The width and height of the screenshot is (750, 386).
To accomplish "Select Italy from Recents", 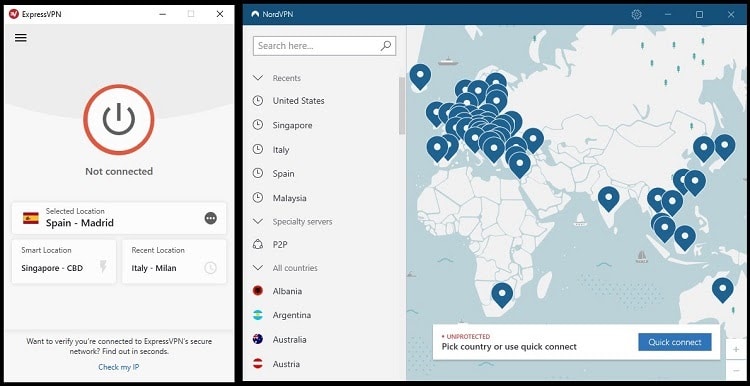I will [x=281, y=150].
